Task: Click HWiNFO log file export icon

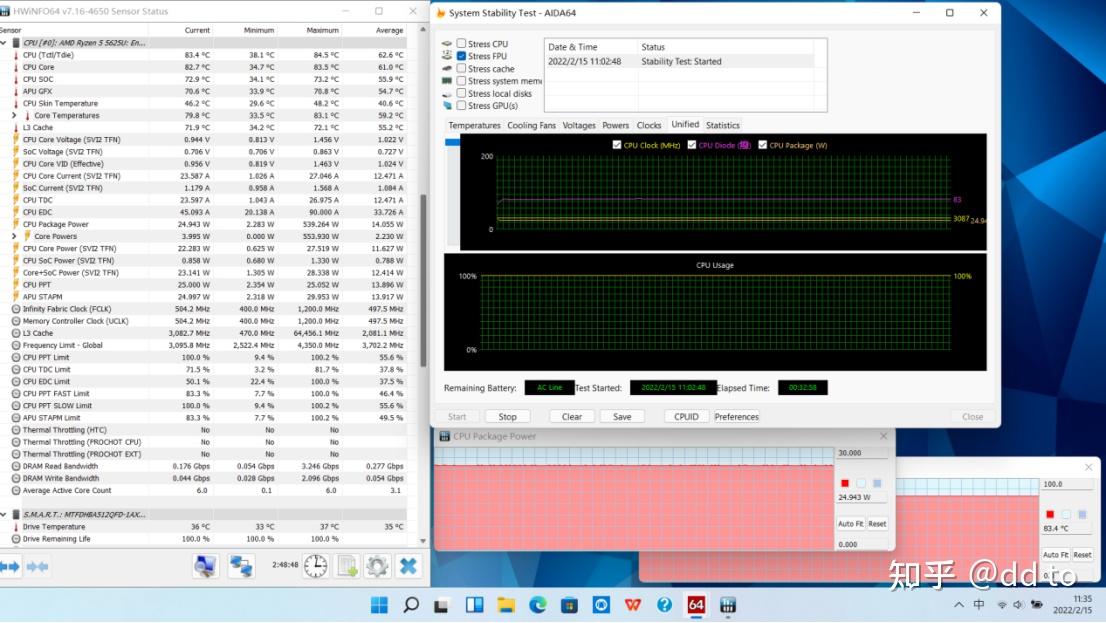Action: coord(347,566)
